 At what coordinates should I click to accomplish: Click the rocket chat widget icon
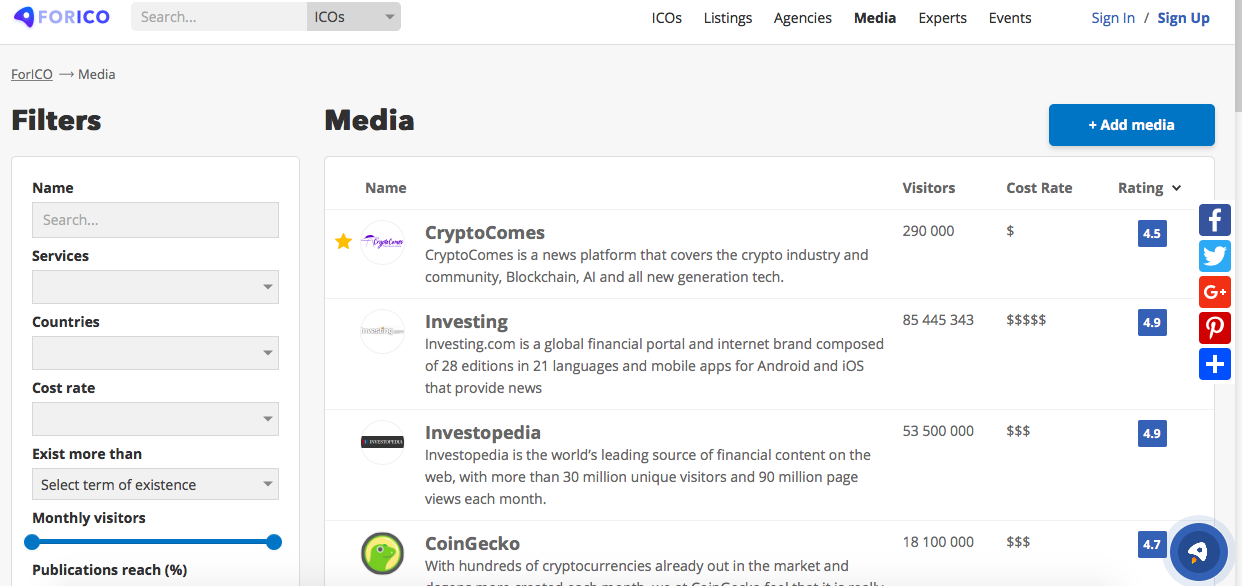pyautogui.click(x=1197, y=552)
